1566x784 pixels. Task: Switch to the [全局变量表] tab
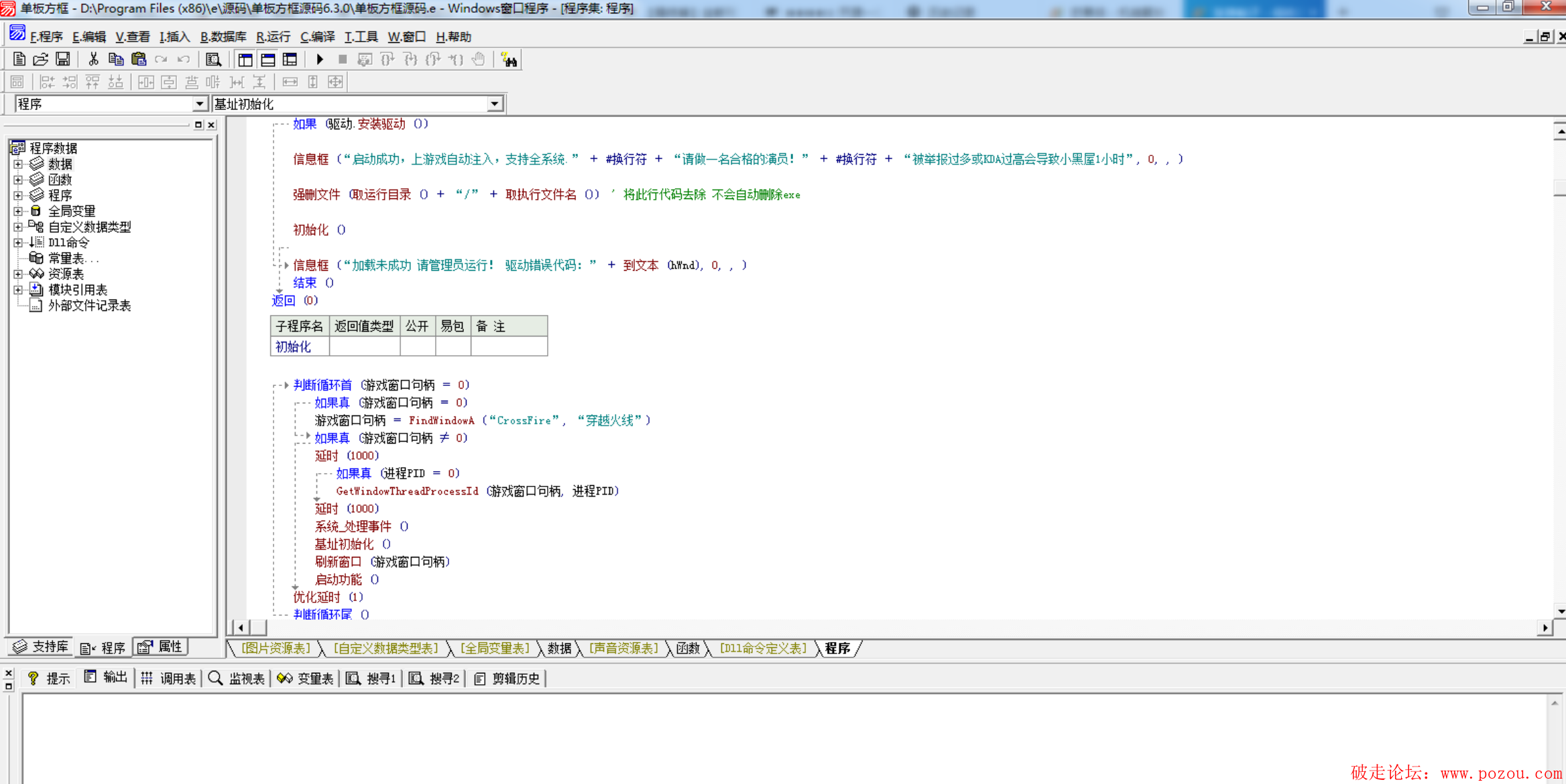[x=495, y=648]
